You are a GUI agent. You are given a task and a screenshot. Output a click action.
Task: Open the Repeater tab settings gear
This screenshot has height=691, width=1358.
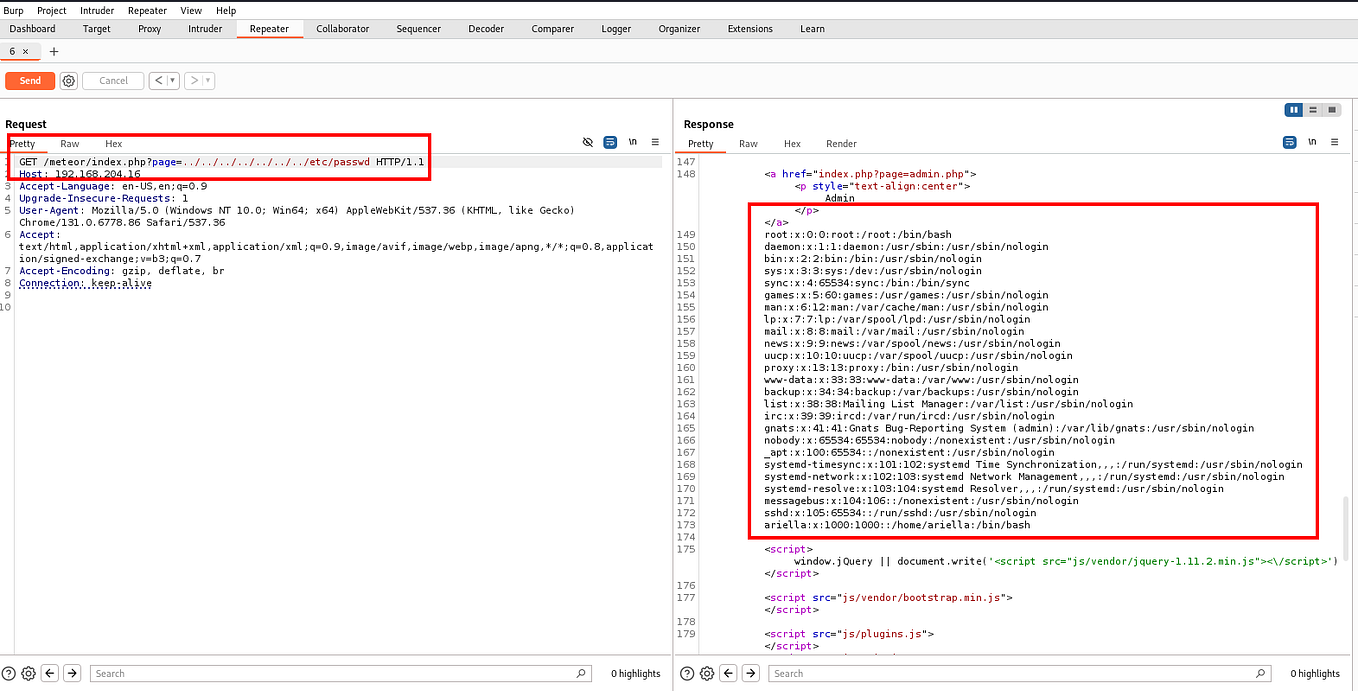(67, 80)
